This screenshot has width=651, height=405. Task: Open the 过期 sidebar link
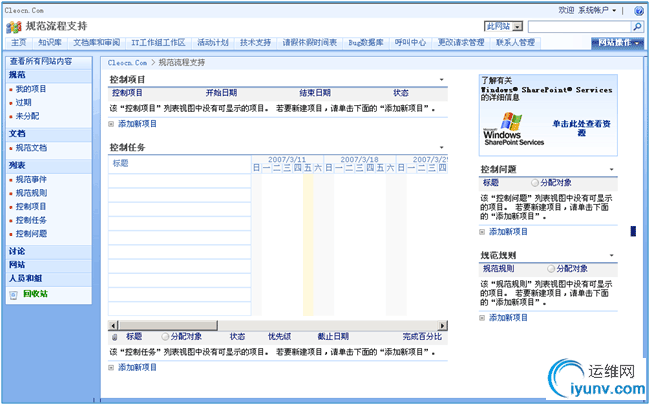[23, 103]
